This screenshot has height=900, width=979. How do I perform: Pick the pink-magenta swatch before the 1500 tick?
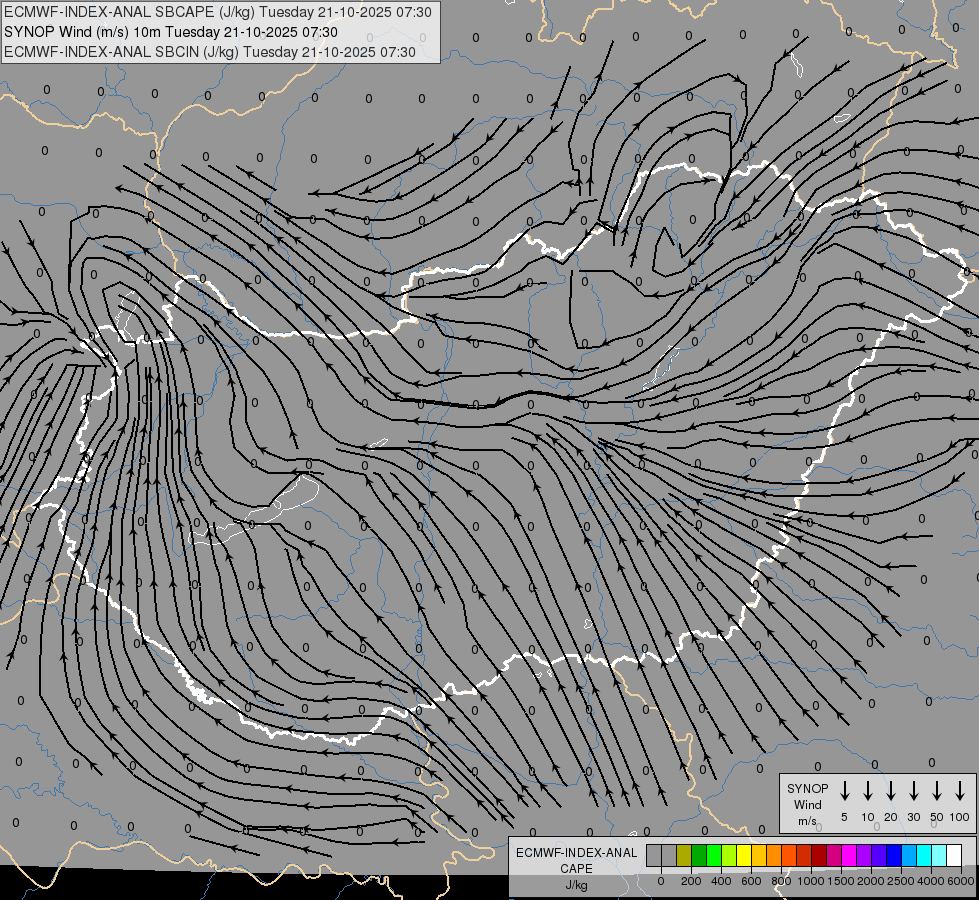point(834,856)
